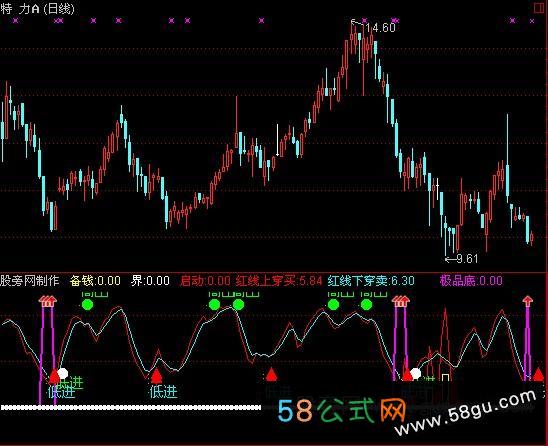Image resolution: width=548 pixels, height=446 pixels.
Task: Click the 极品底:0.00 indicator label
Action: 471,281
